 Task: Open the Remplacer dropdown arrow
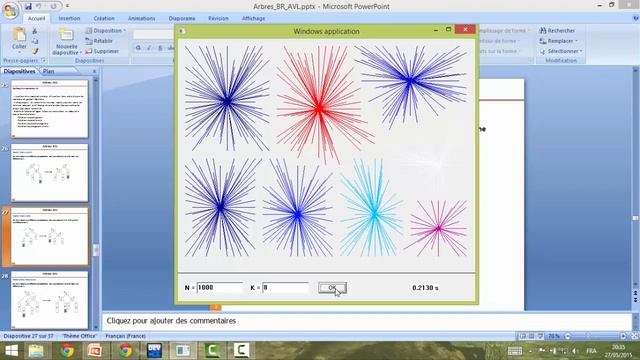click(576, 41)
